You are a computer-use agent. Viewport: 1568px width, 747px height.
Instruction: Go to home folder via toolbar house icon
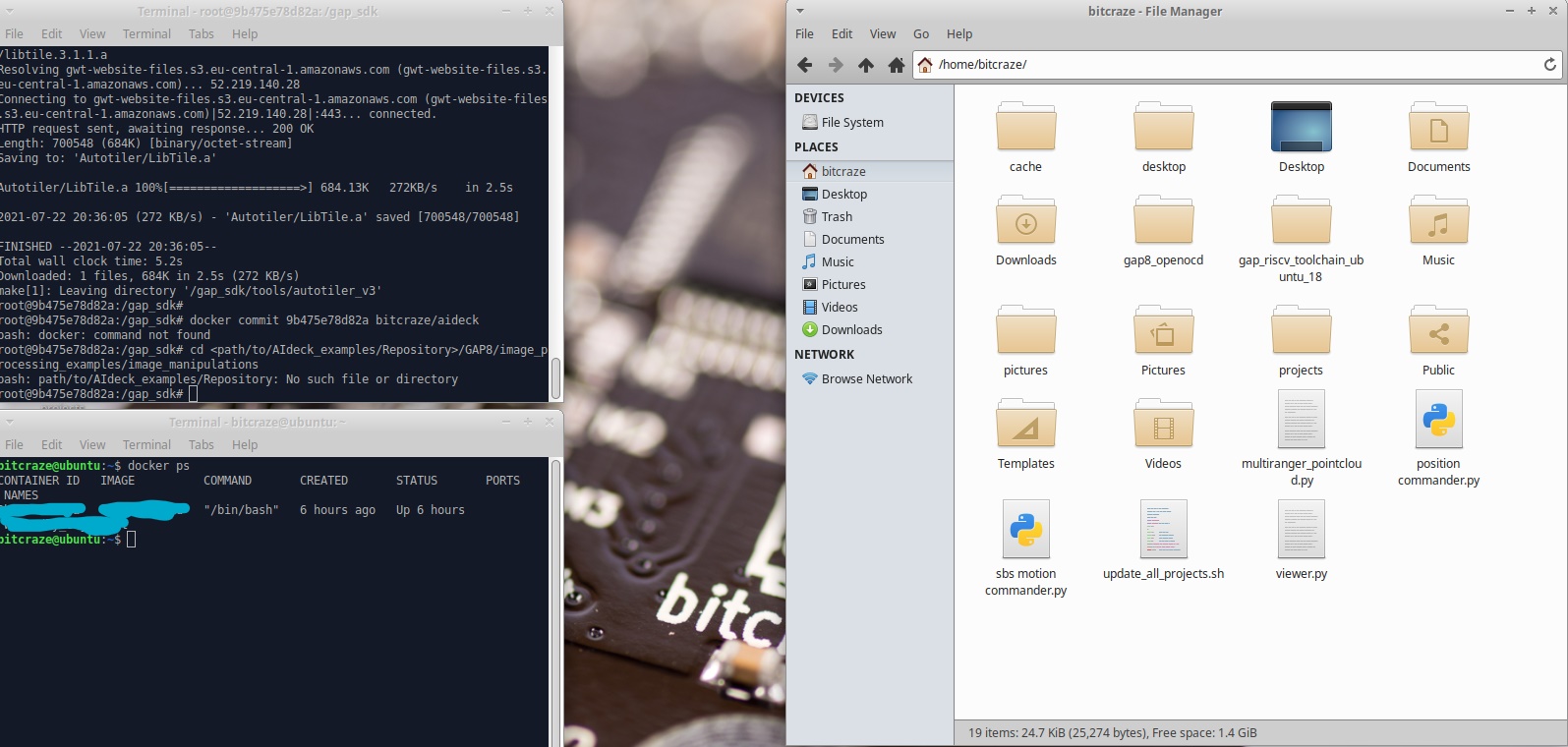click(x=897, y=65)
